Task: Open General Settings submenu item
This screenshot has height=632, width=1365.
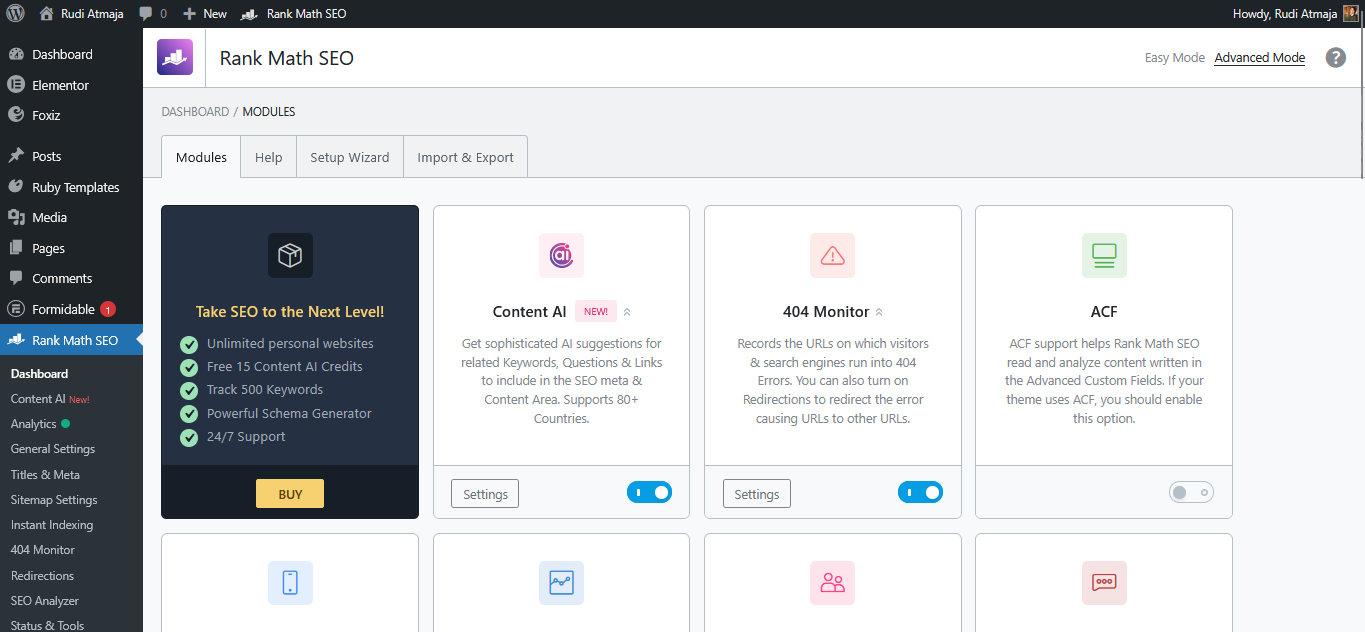Action: [53, 449]
